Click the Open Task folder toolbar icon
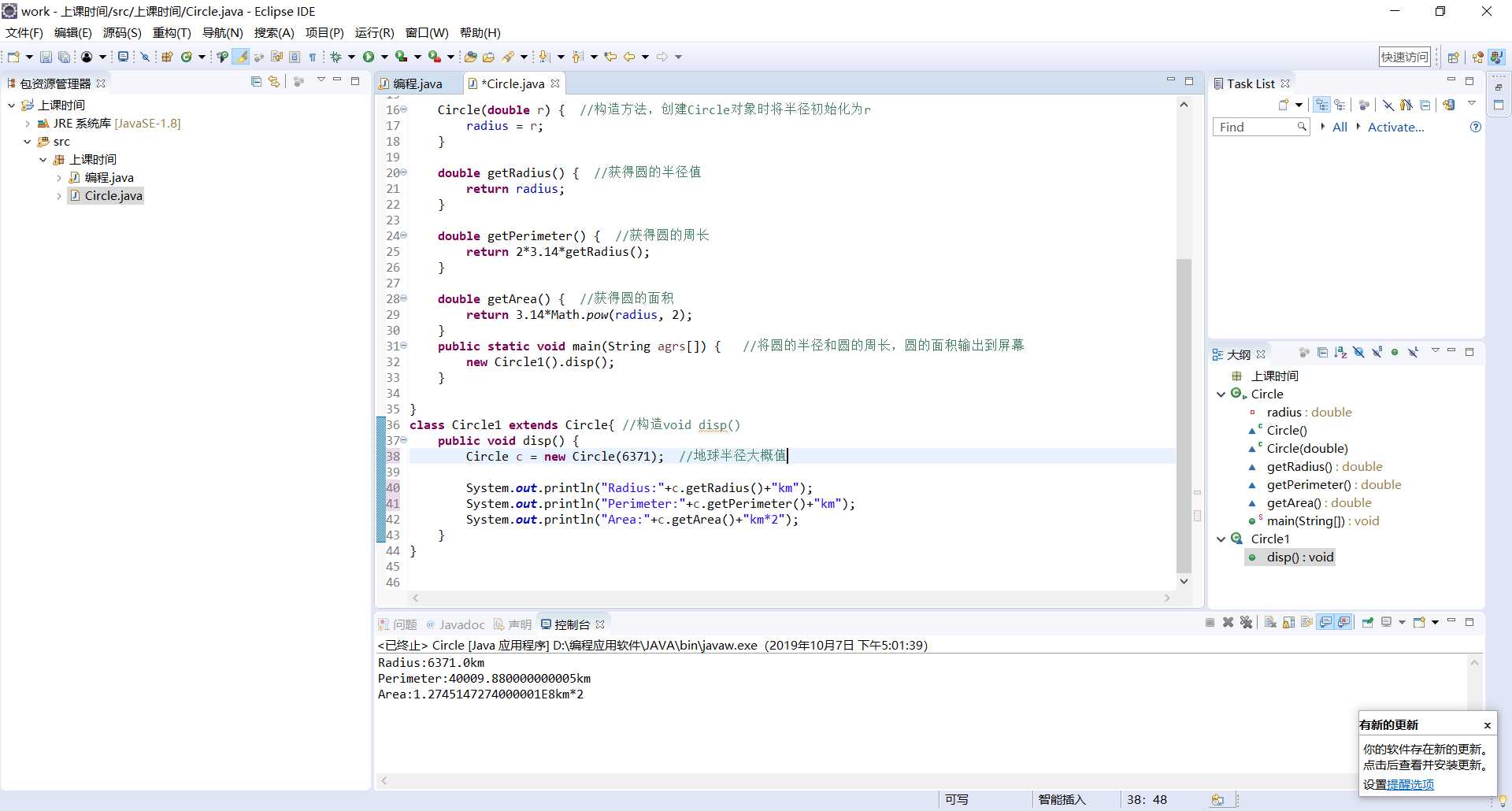Screen dimensions: 1512x811 pos(489,57)
